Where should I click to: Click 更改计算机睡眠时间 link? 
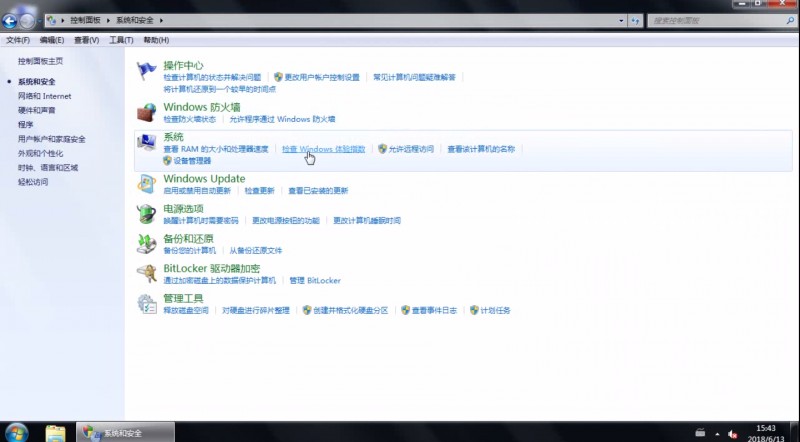pos(367,221)
